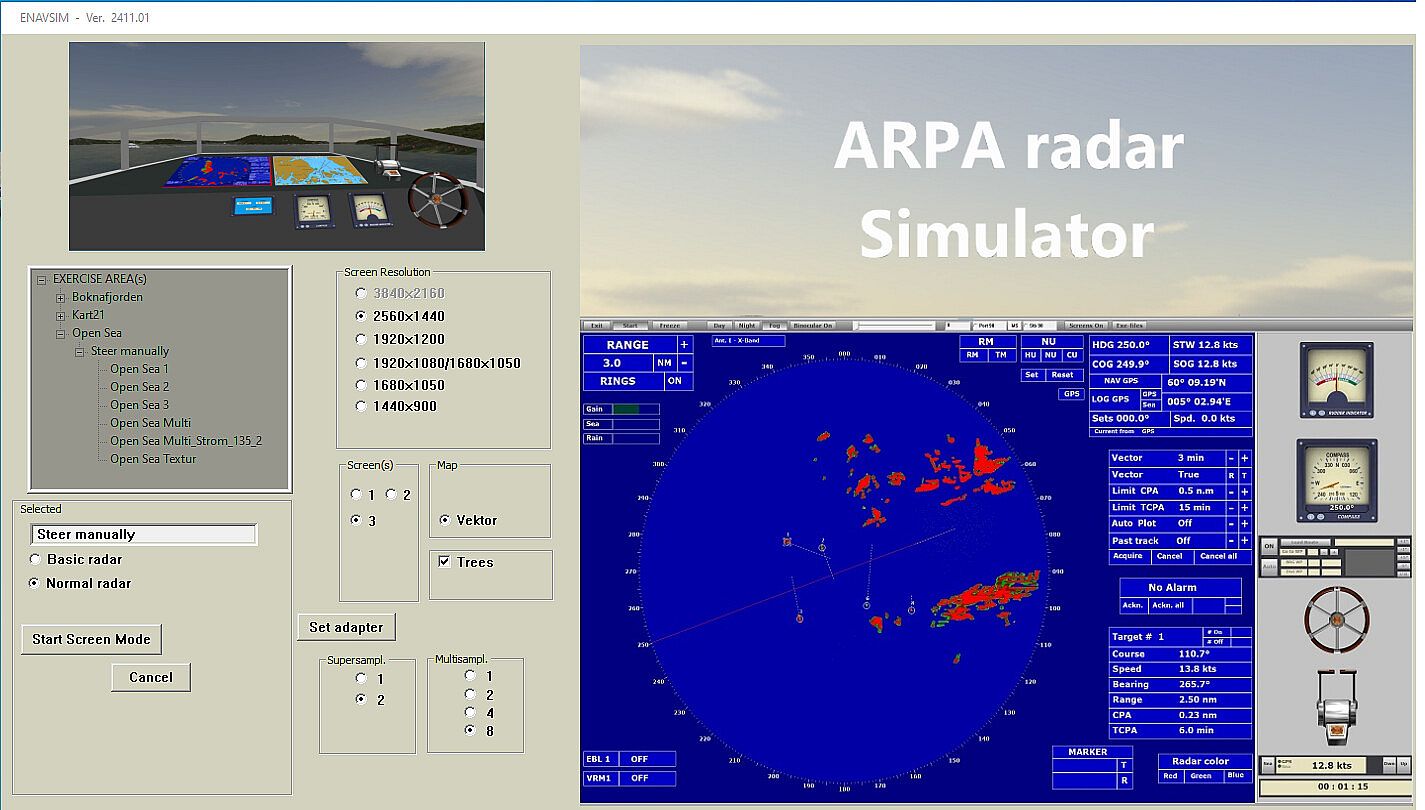Click the radar Gain level bar
The height and width of the screenshot is (810, 1425).
click(635, 409)
